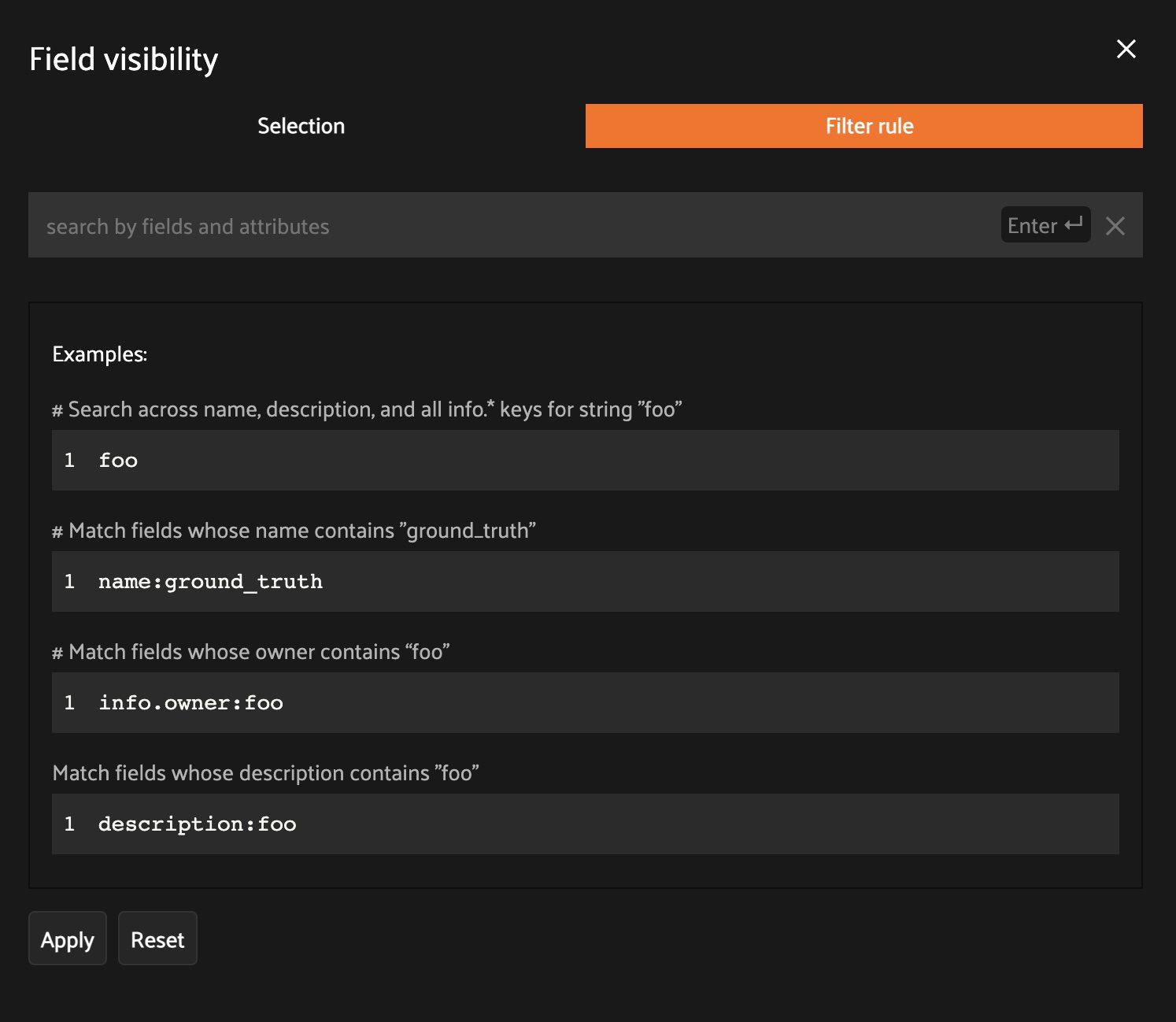
Task: Select the foo example code block
Action: click(x=586, y=460)
